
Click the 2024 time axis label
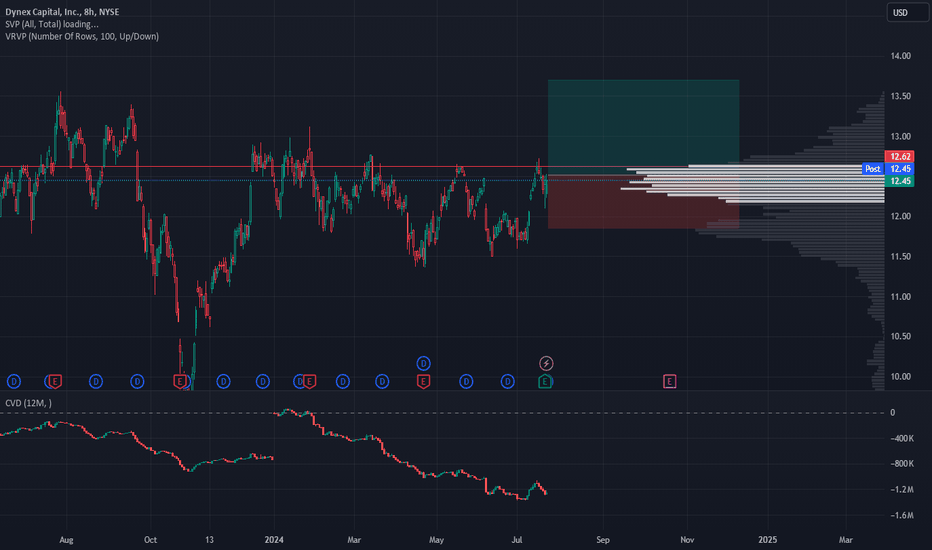(274, 540)
